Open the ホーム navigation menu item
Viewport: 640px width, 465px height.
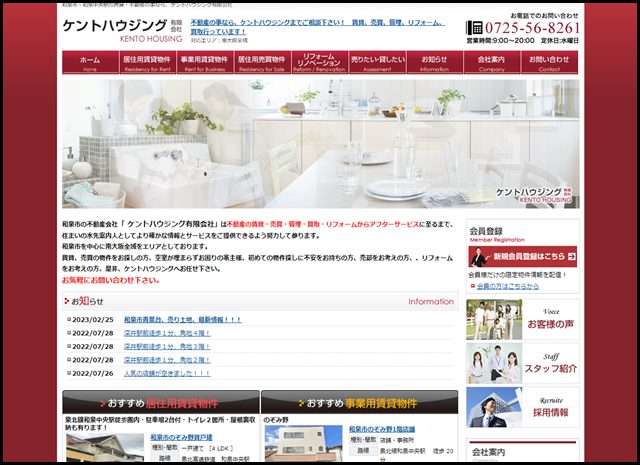(x=90, y=62)
